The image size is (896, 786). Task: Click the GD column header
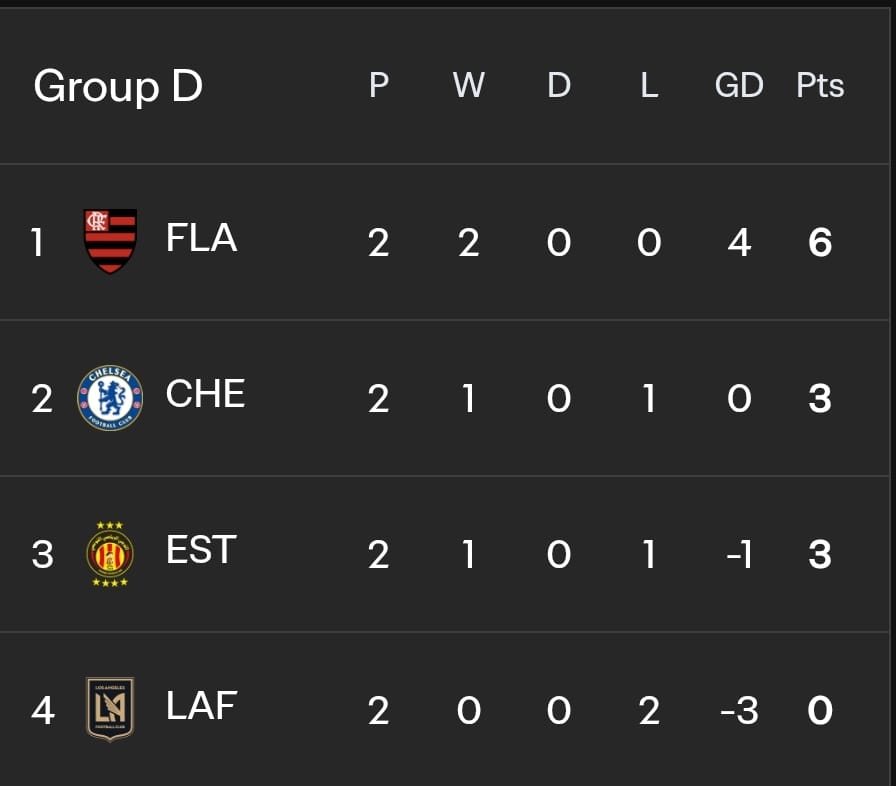coord(739,86)
